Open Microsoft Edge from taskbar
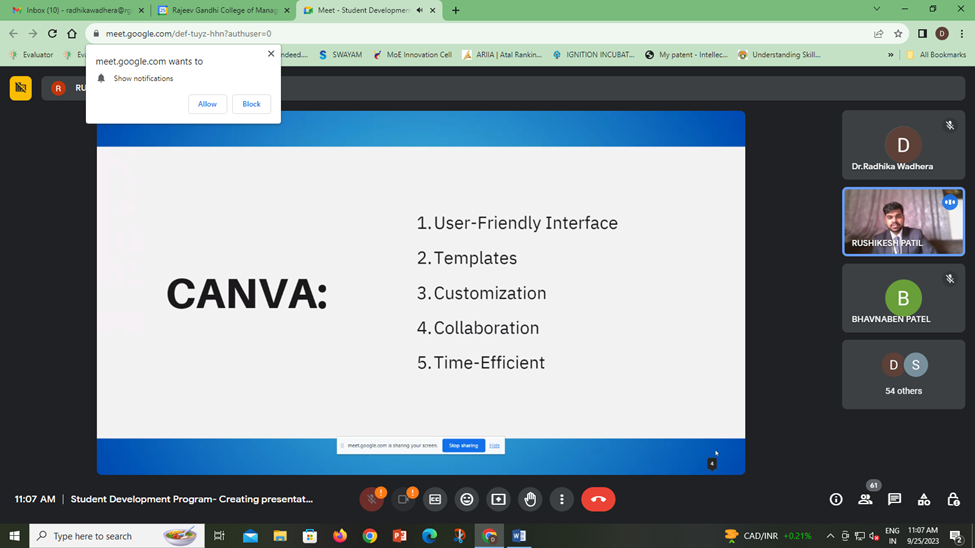The image size is (975, 548). click(x=429, y=536)
